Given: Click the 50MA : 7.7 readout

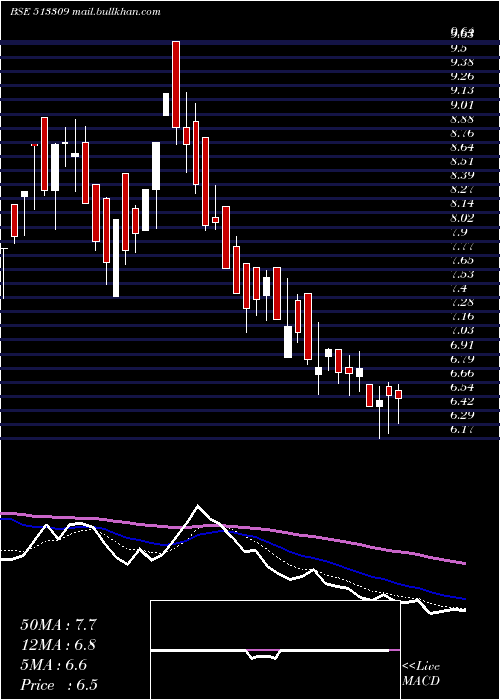Looking at the screenshot, I should tap(58, 625).
